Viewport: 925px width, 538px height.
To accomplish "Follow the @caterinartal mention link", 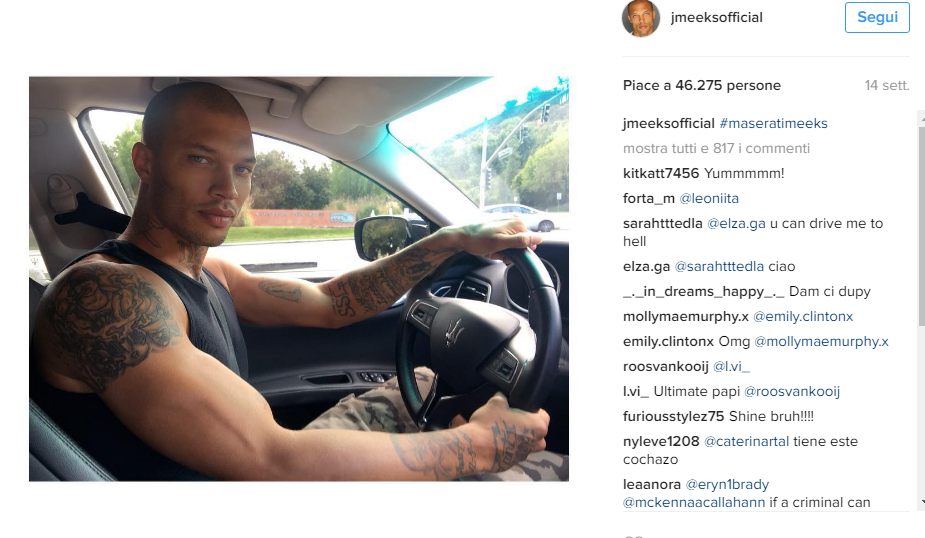I will [x=746, y=441].
